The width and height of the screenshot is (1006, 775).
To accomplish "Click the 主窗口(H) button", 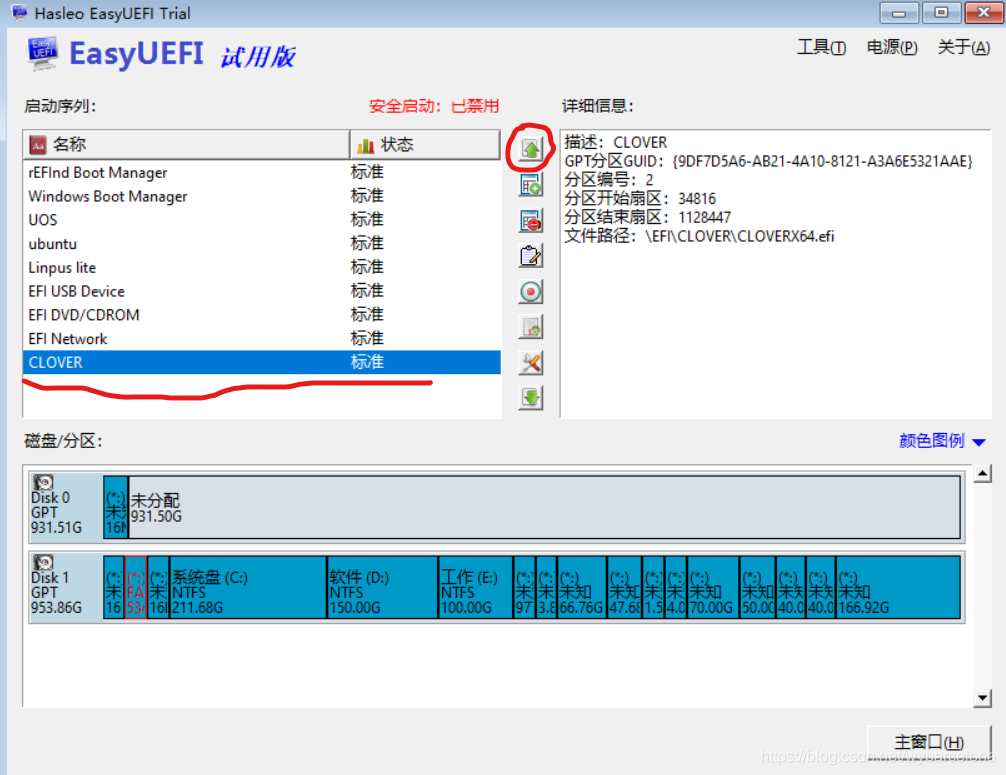I will pyautogui.click(x=929, y=742).
